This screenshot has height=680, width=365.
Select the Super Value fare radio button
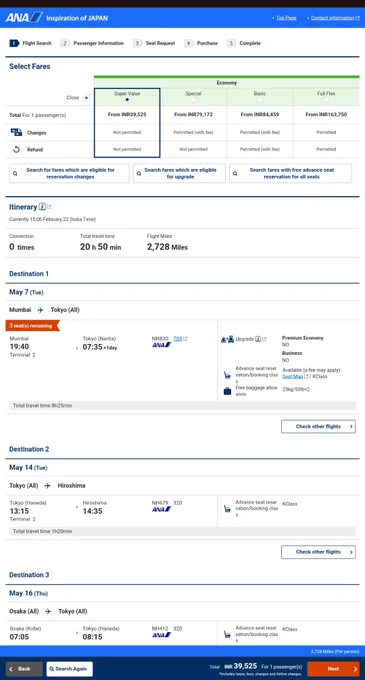click(x=127, y=100)
